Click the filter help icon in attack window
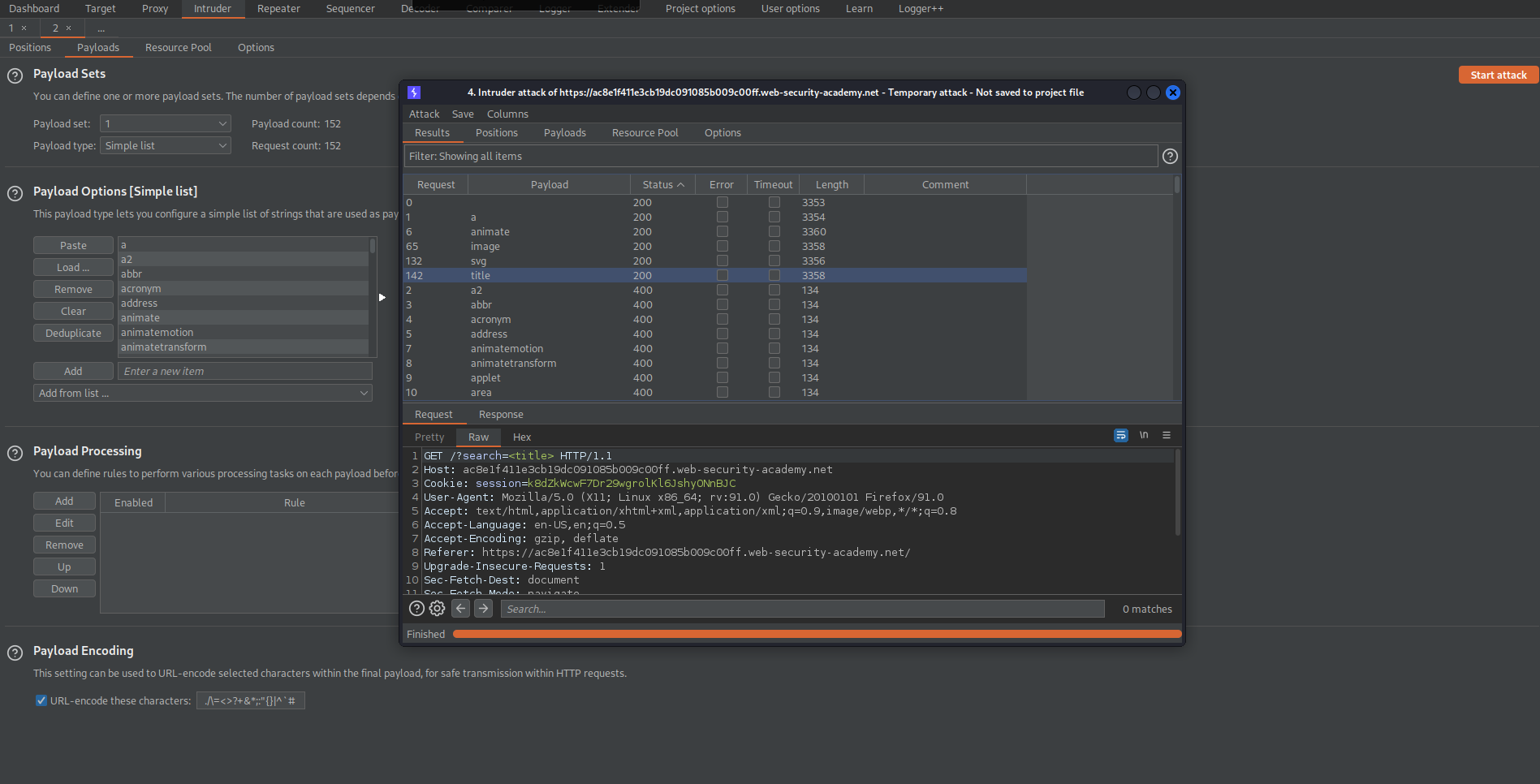Screen dimensions: 1540x784 pyautogui.click(x=1170, y=157)
